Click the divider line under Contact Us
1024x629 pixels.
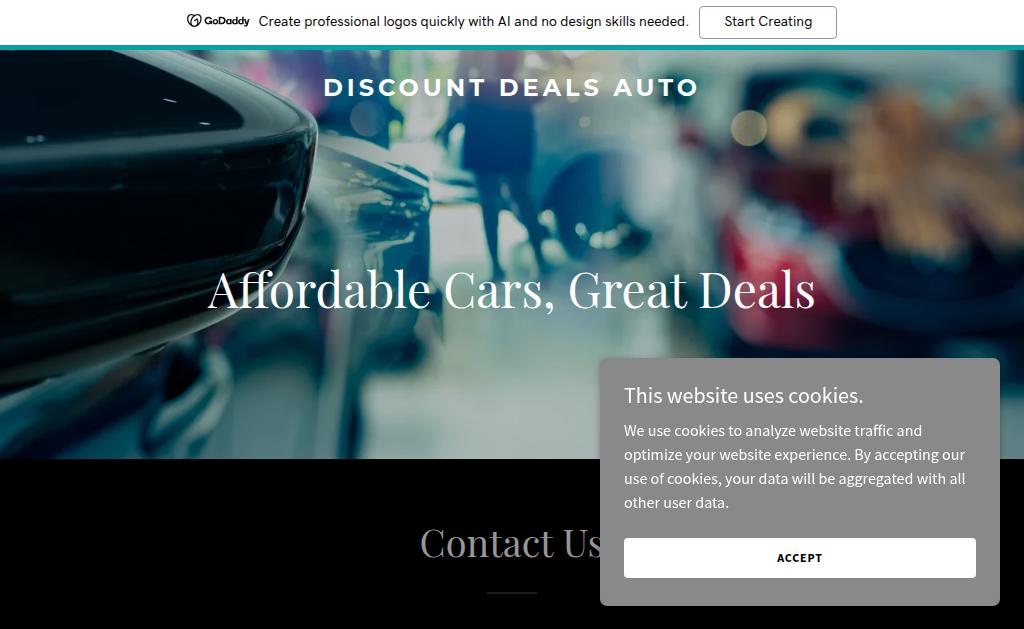pos(511,593)
